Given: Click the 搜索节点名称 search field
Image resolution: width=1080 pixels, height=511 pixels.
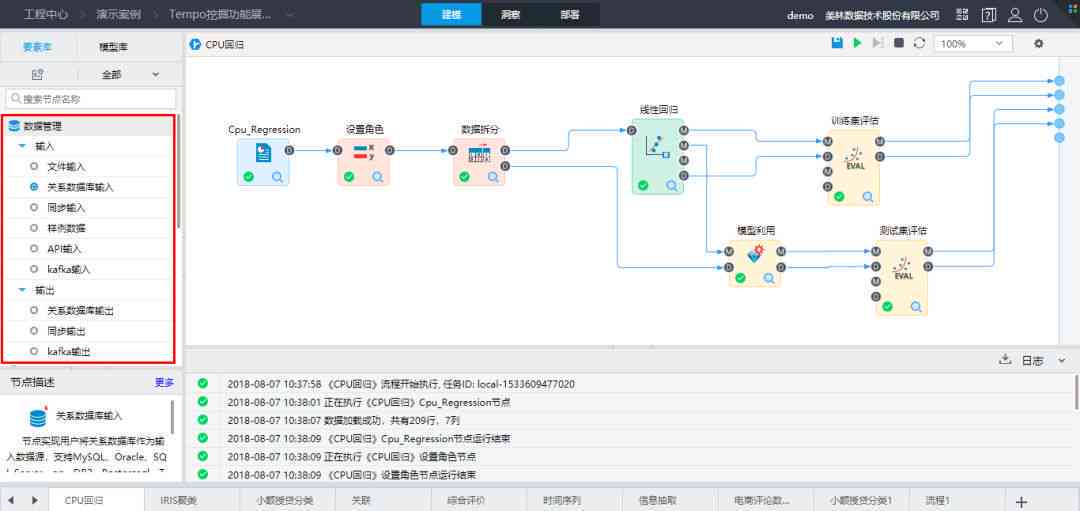Looking at the screenshot, I should point(91,99).
